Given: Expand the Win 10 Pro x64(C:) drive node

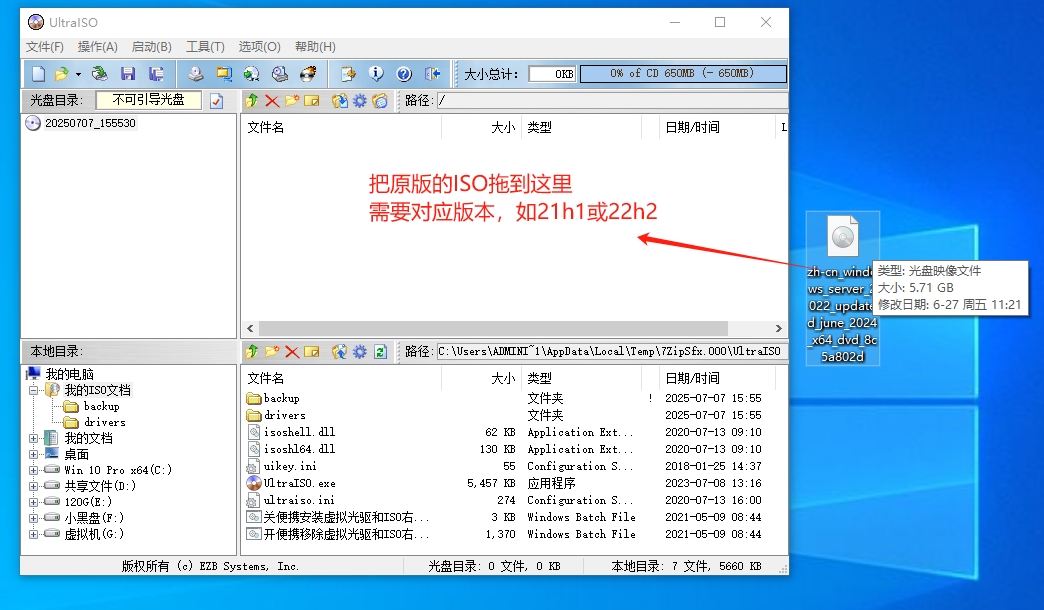Looking at the screenshot, I should [34, 470].
